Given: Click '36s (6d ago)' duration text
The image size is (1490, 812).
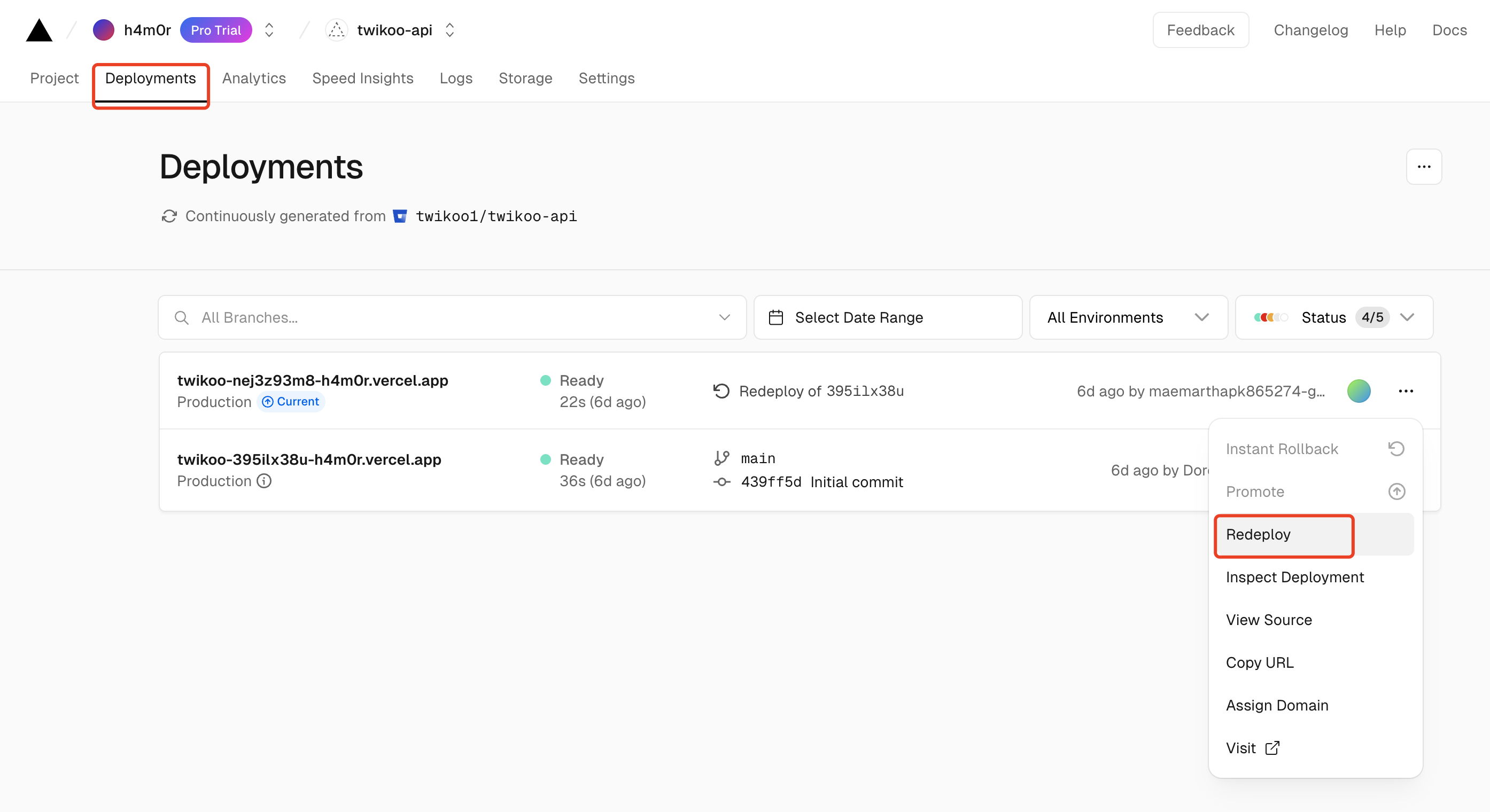Looking at the screenshot, I should click(602, 482).
